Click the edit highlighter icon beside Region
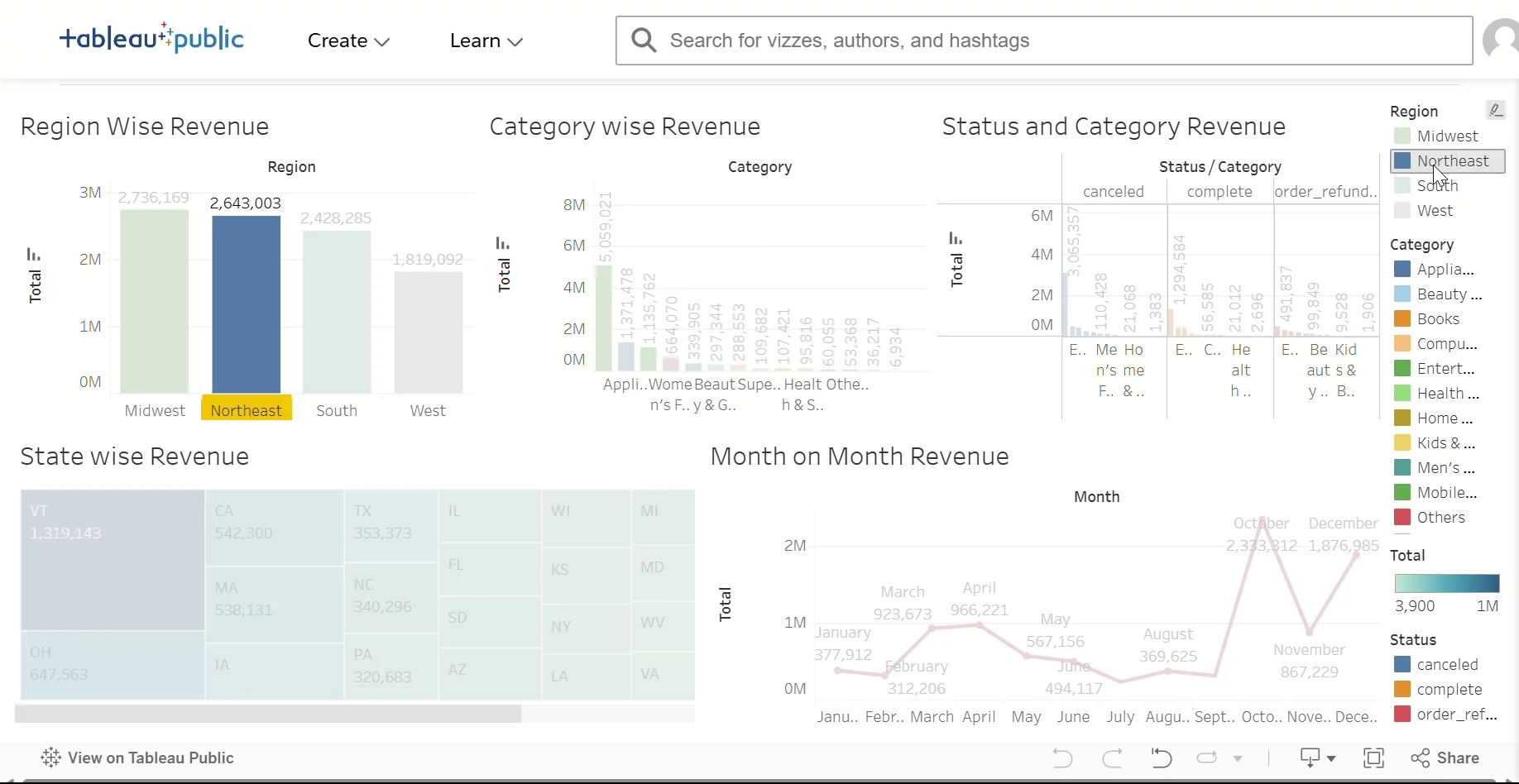This screenshot has height=784, width=1519. 1496,109
